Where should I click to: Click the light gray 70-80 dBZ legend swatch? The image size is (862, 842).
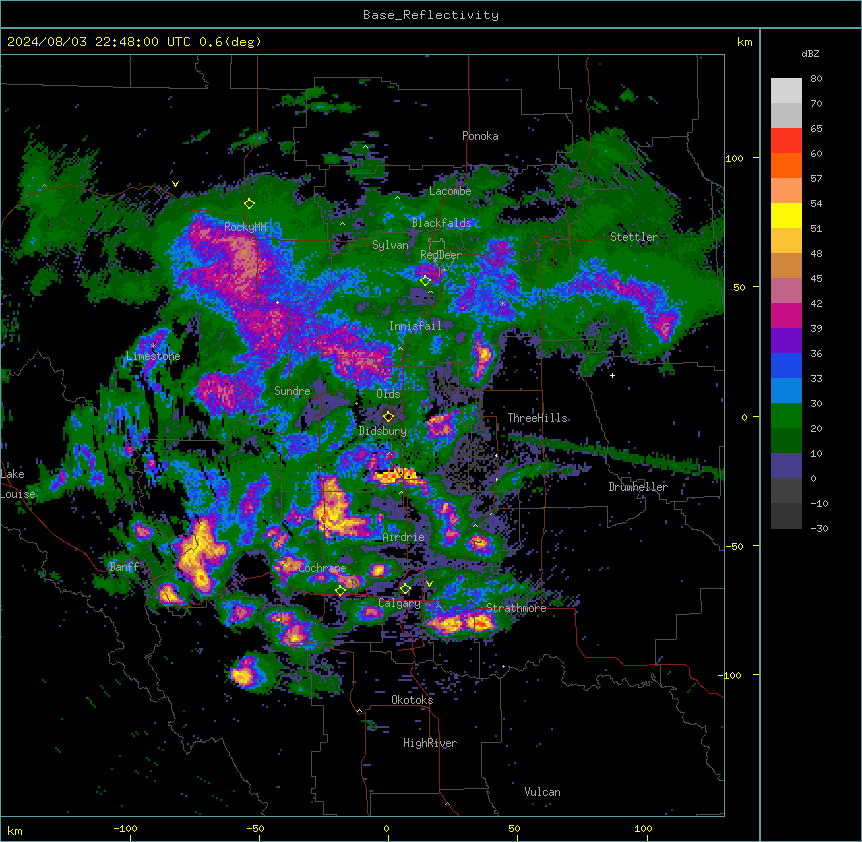[786, 91]
